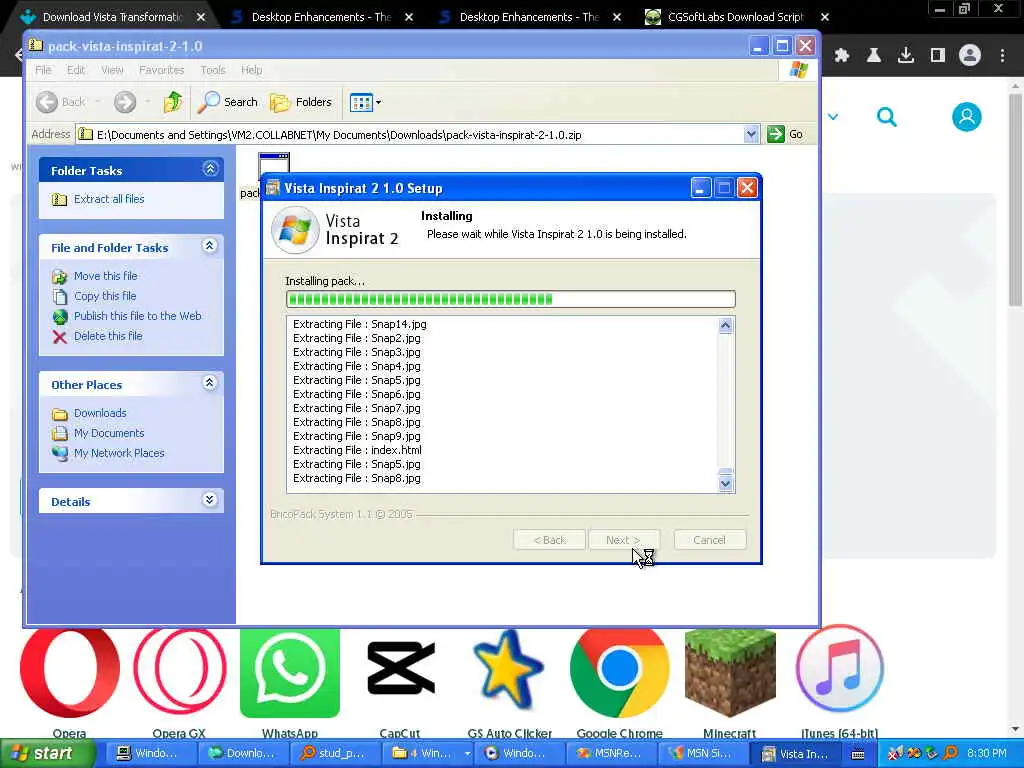Viewport: 1024px width, 768px height.
Task: Click the Forward arrow in Explorer toolbar
Action: tap(125, 102)
